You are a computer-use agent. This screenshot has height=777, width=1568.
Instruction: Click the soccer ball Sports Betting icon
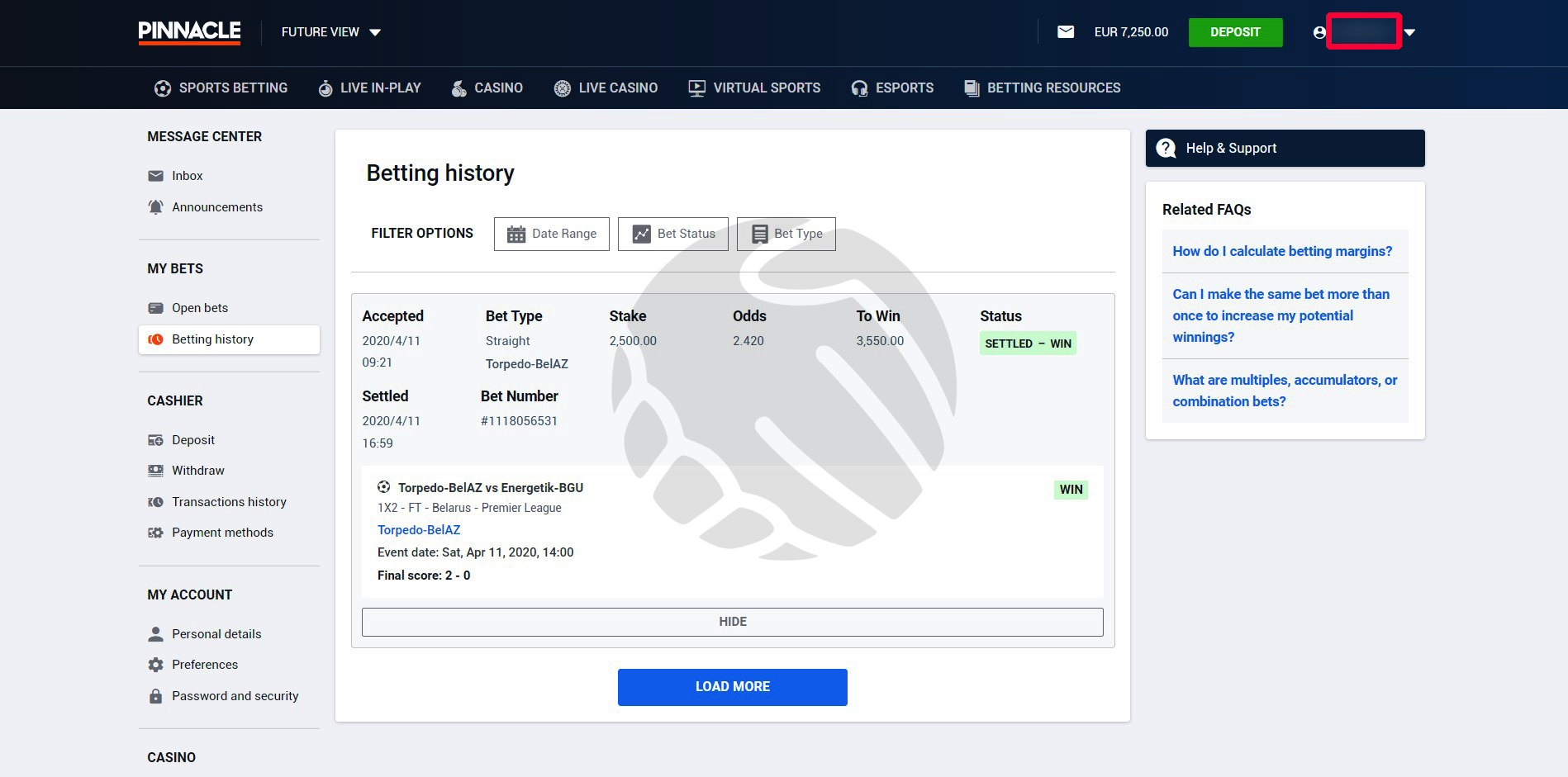(163, 88)
